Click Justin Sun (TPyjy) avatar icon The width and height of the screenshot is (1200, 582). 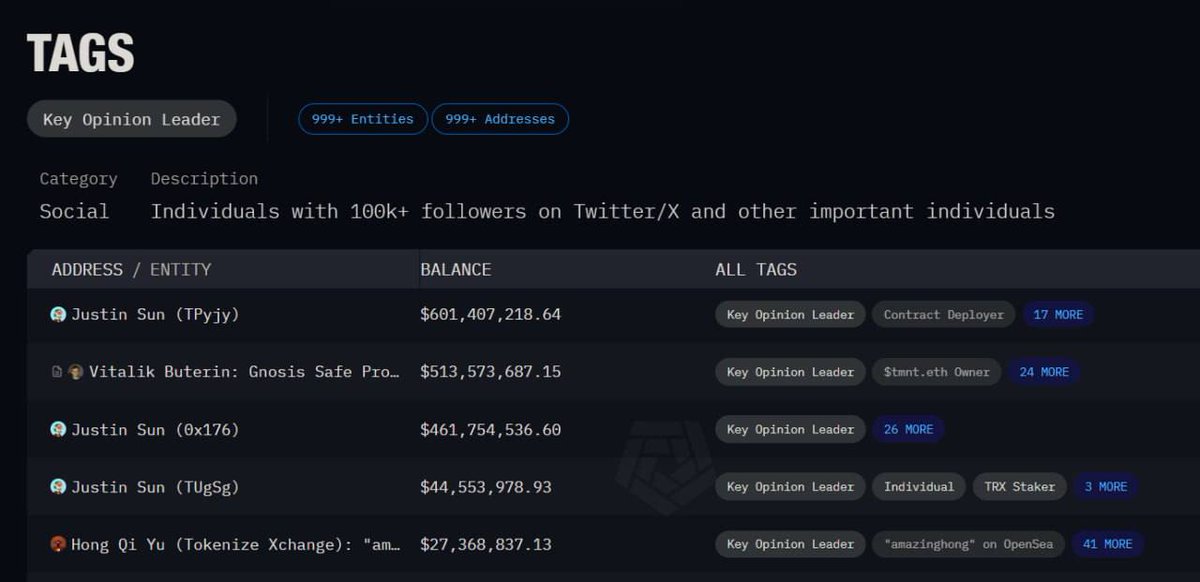pos(58,314)
